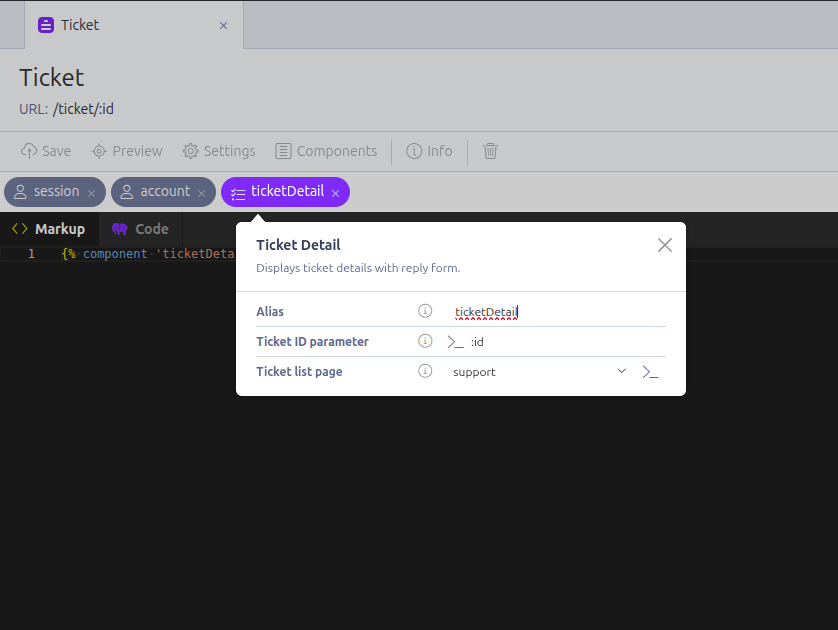Show page Info icon

tap(414, 151)
